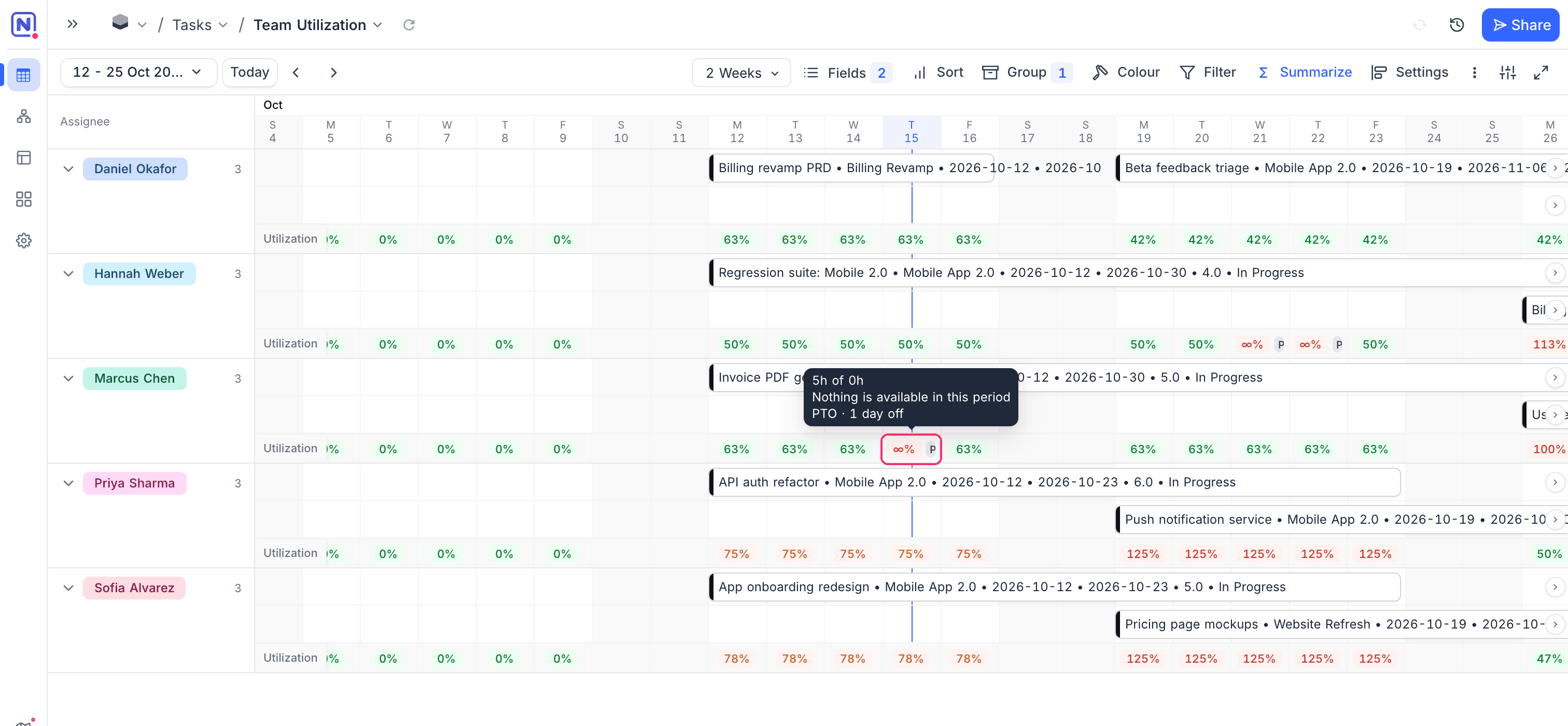This screenshot has height=726, width=1568.
Task: Open the Sort options
Action: (938, 73)
